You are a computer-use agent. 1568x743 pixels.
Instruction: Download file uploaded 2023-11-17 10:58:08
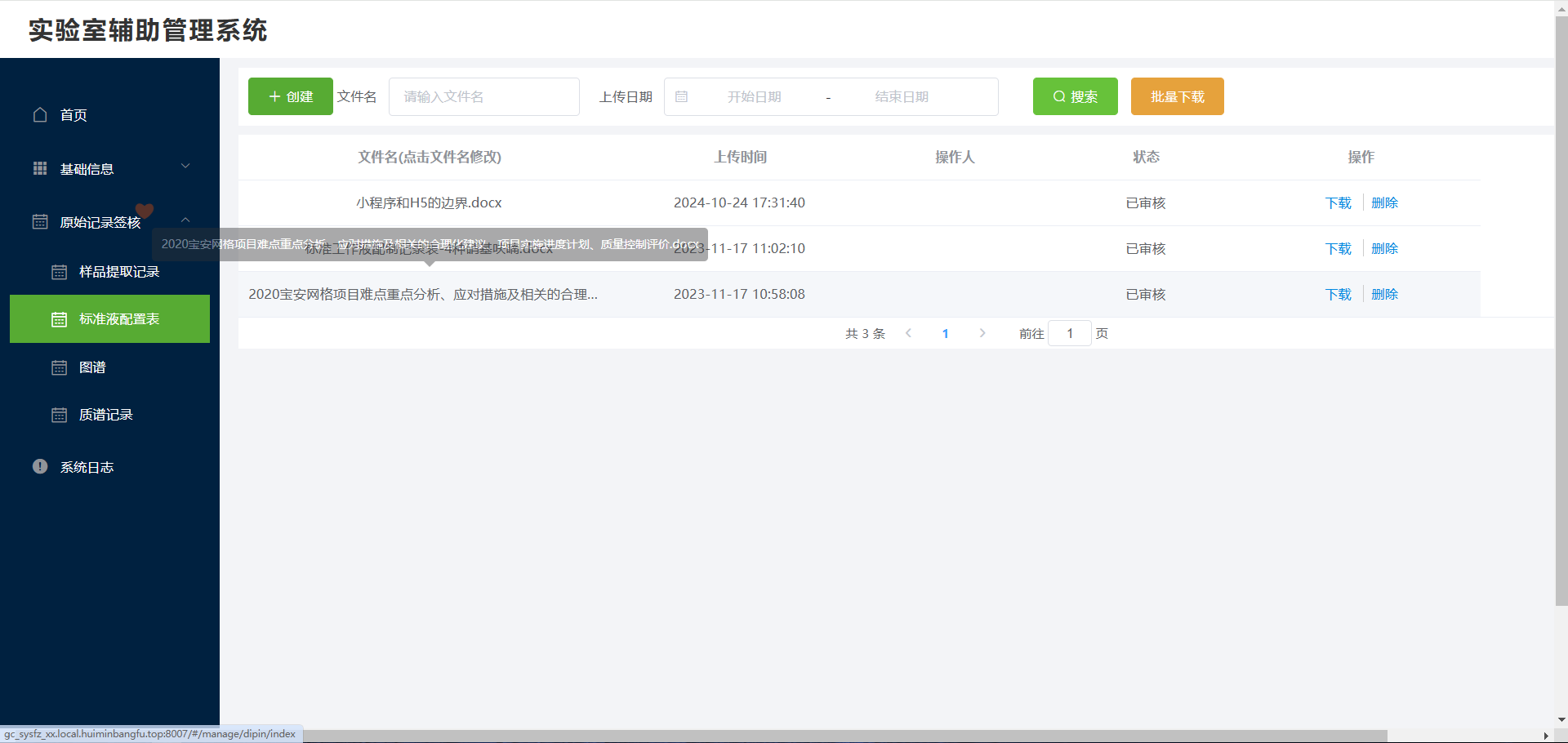coord(1338,294)
